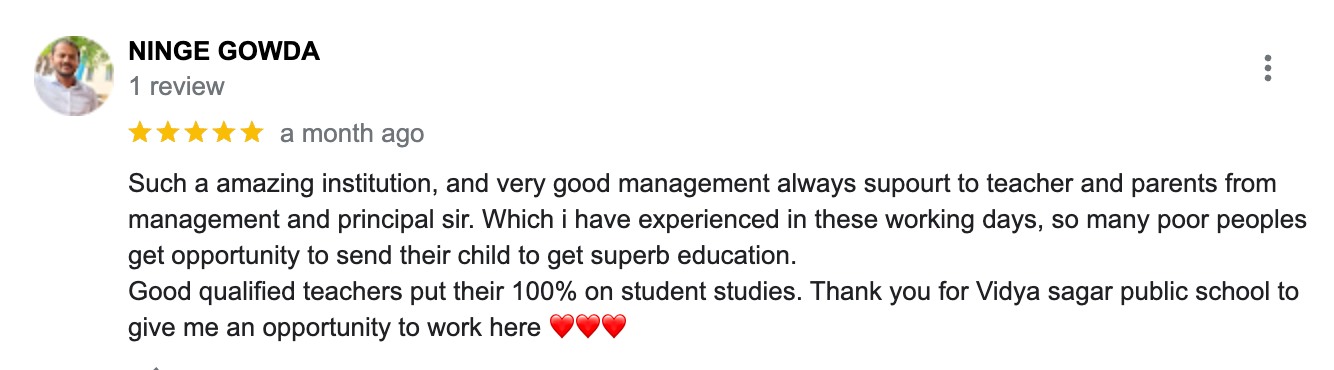
Task: Open the NINGE GOWDA reviewer name
Action: pos(224,52)
